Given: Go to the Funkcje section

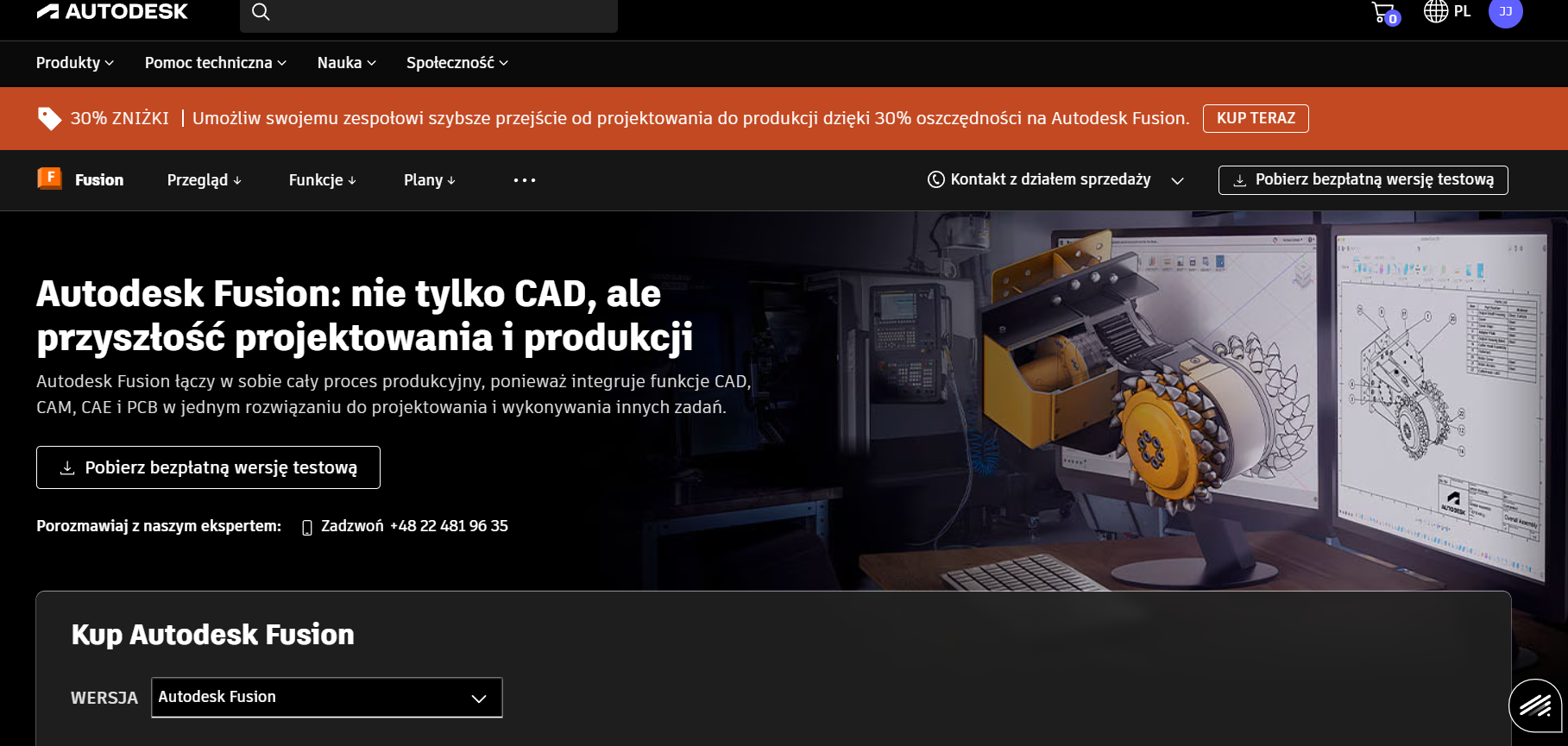Looking at the screenshot, I should 323,180.
